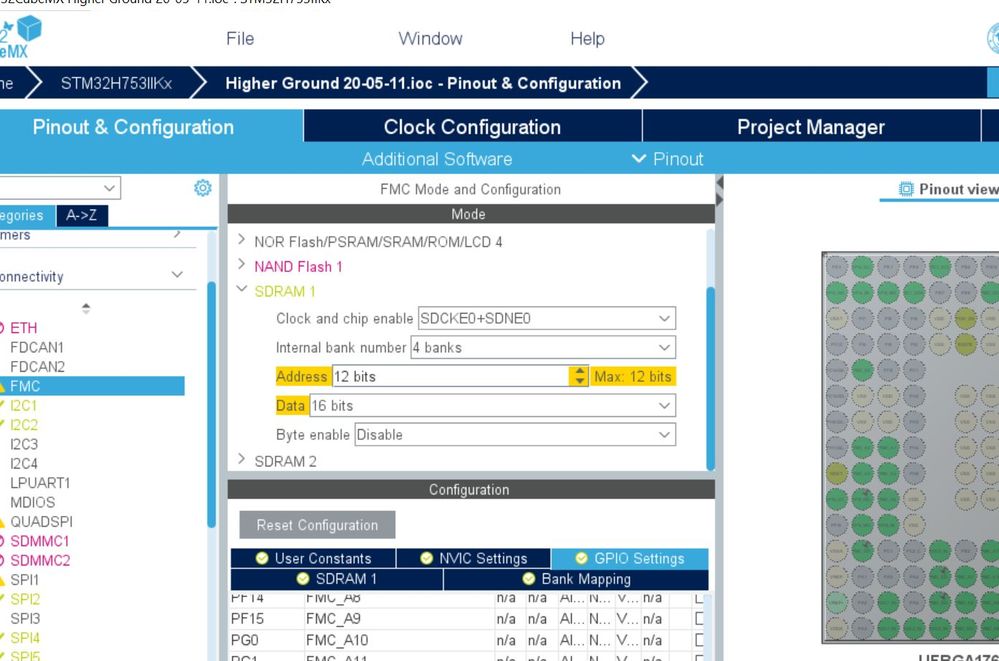Expand the NAND Flash 1 section

[241, 264]
